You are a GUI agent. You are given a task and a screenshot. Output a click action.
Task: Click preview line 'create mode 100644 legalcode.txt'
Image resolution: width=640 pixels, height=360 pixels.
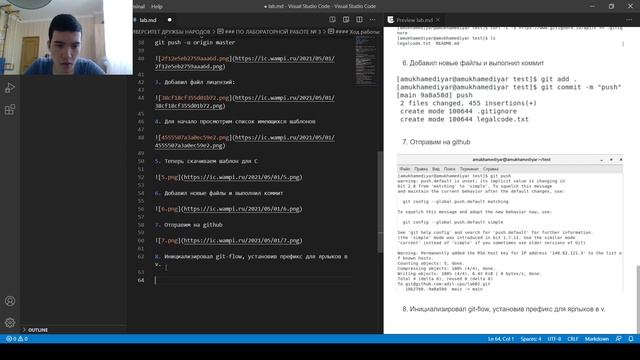(464, 119)
